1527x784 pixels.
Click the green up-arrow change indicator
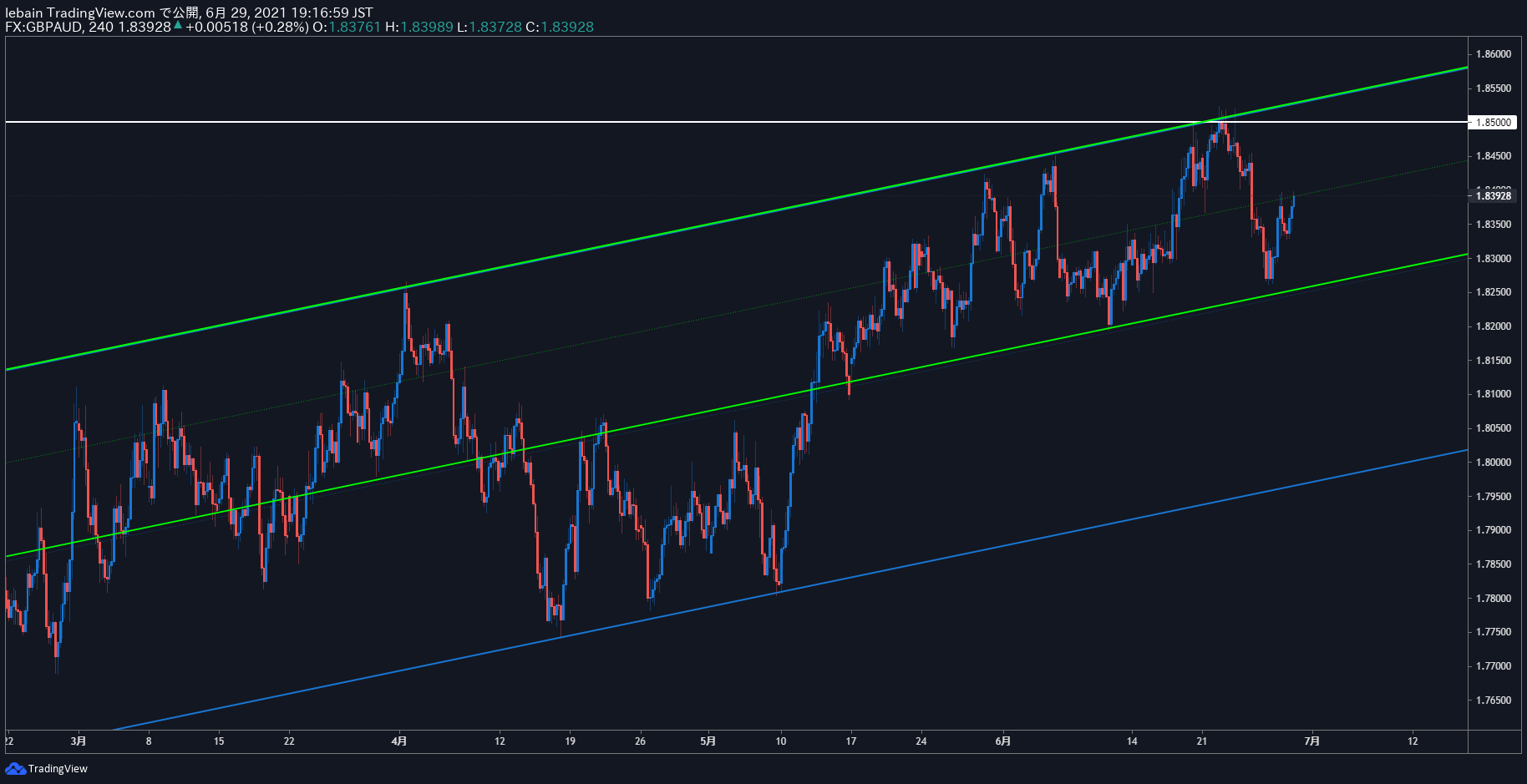coord(178,25)
